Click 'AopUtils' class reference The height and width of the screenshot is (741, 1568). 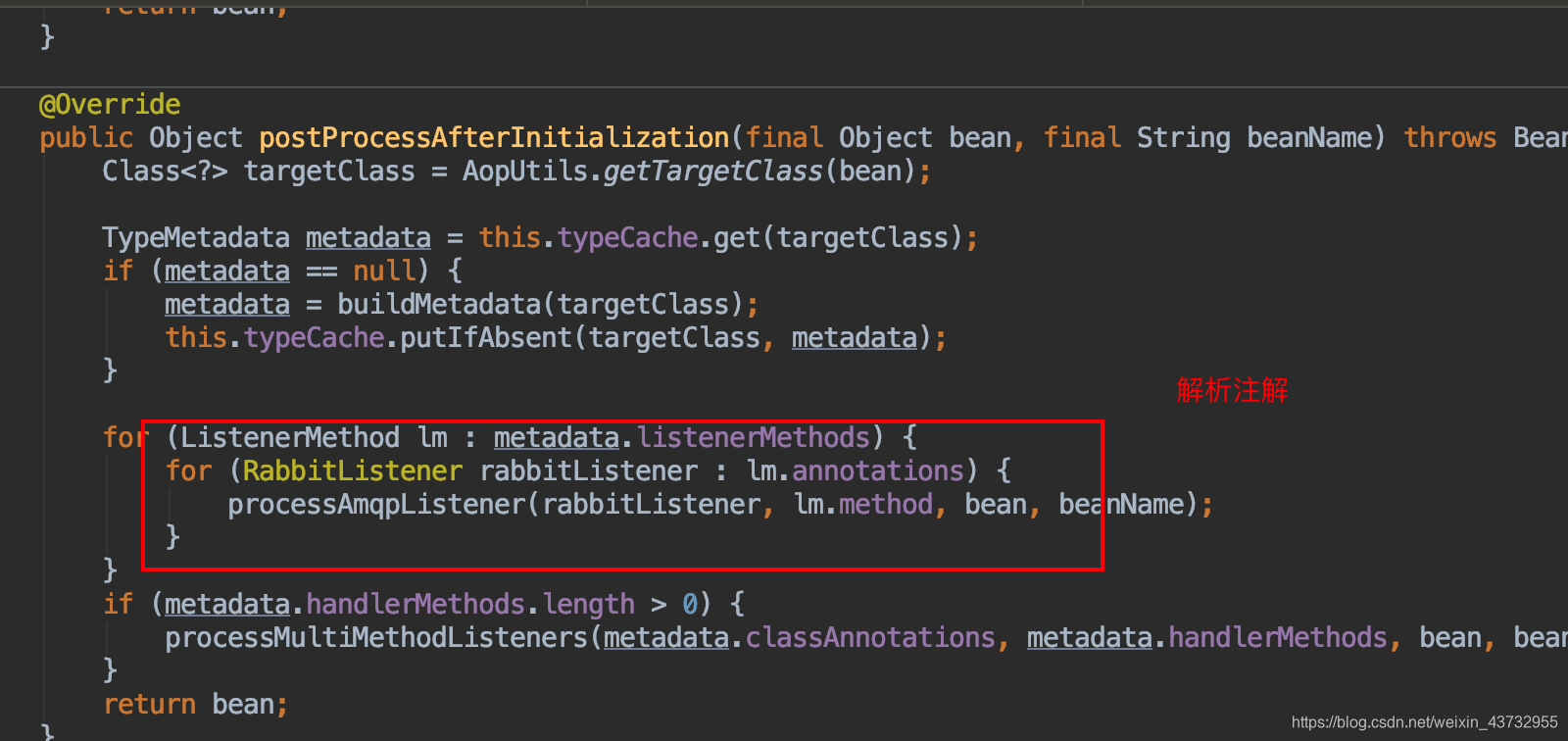click(x=525, y=171)
